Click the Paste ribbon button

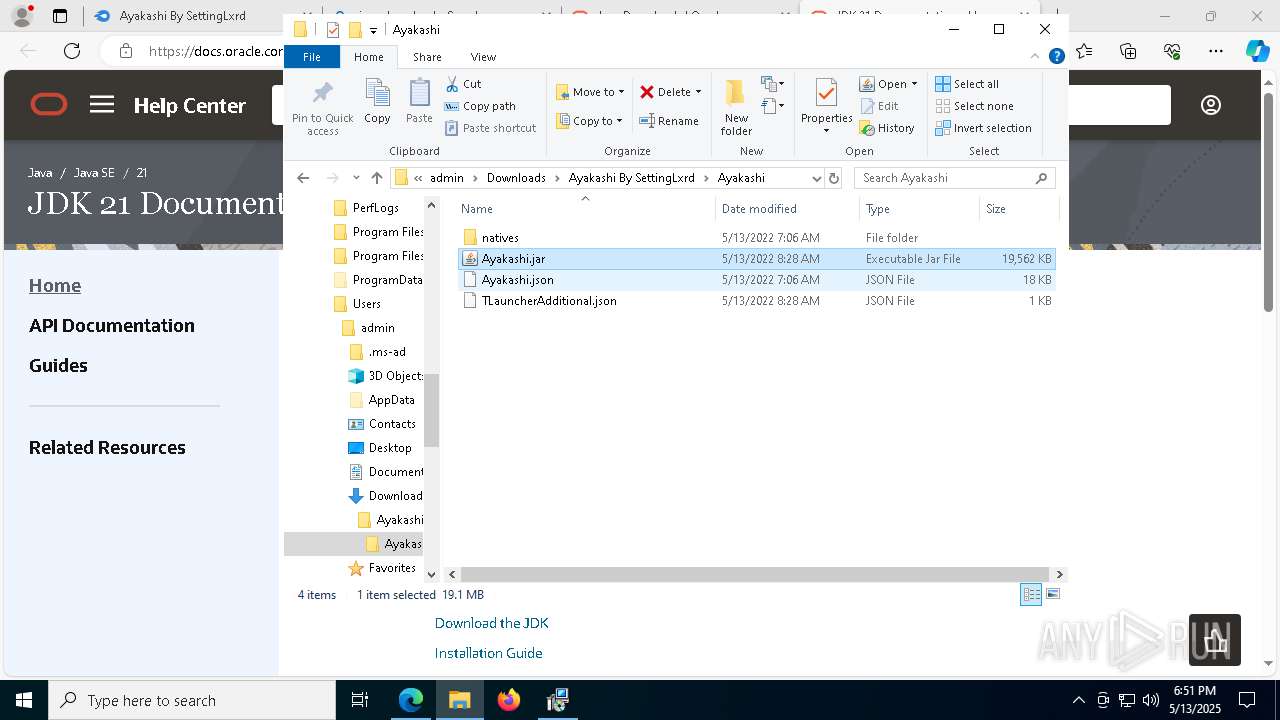(419, 101)
